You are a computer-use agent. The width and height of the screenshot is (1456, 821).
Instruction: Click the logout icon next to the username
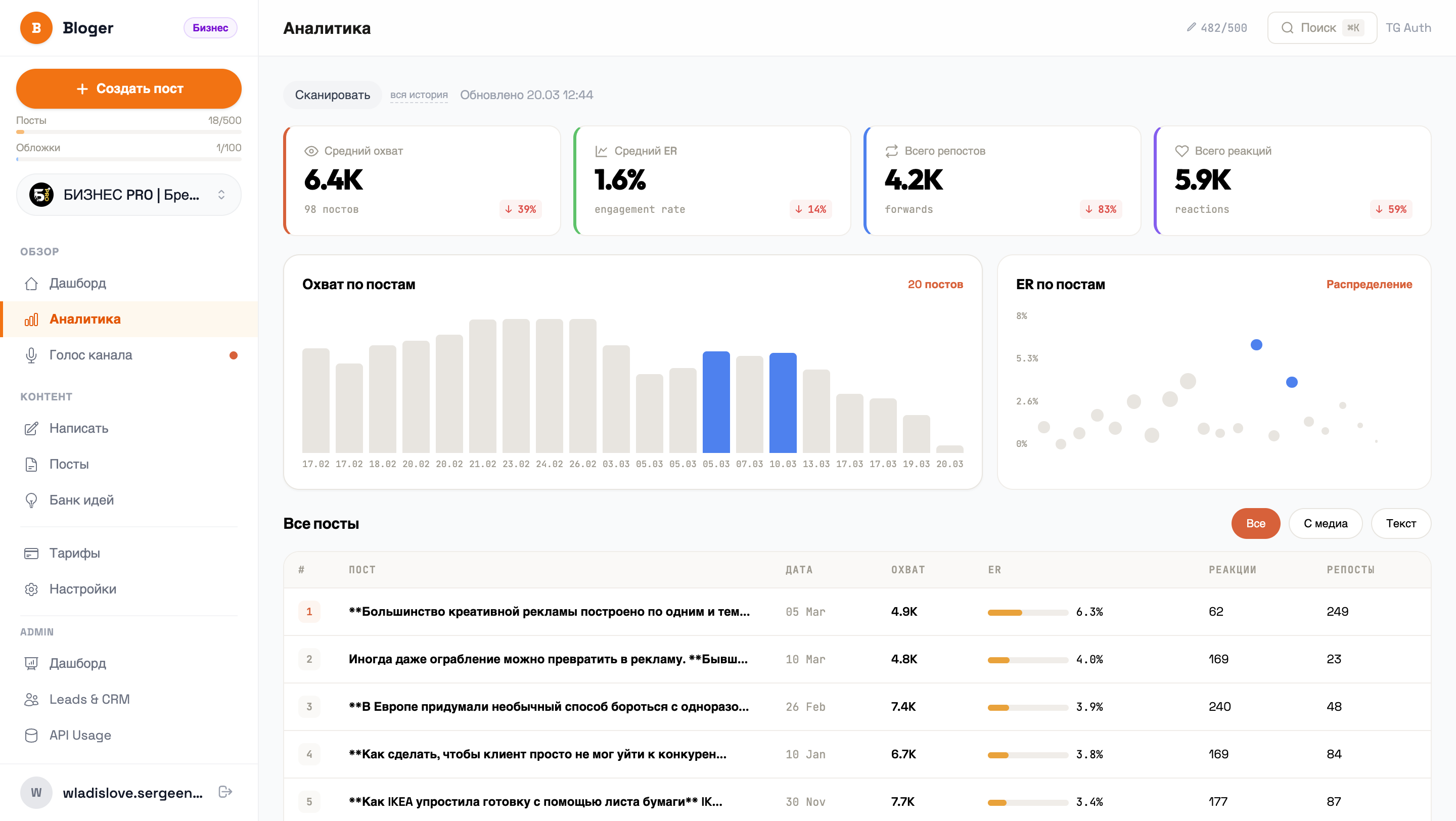tap(225, 792)
